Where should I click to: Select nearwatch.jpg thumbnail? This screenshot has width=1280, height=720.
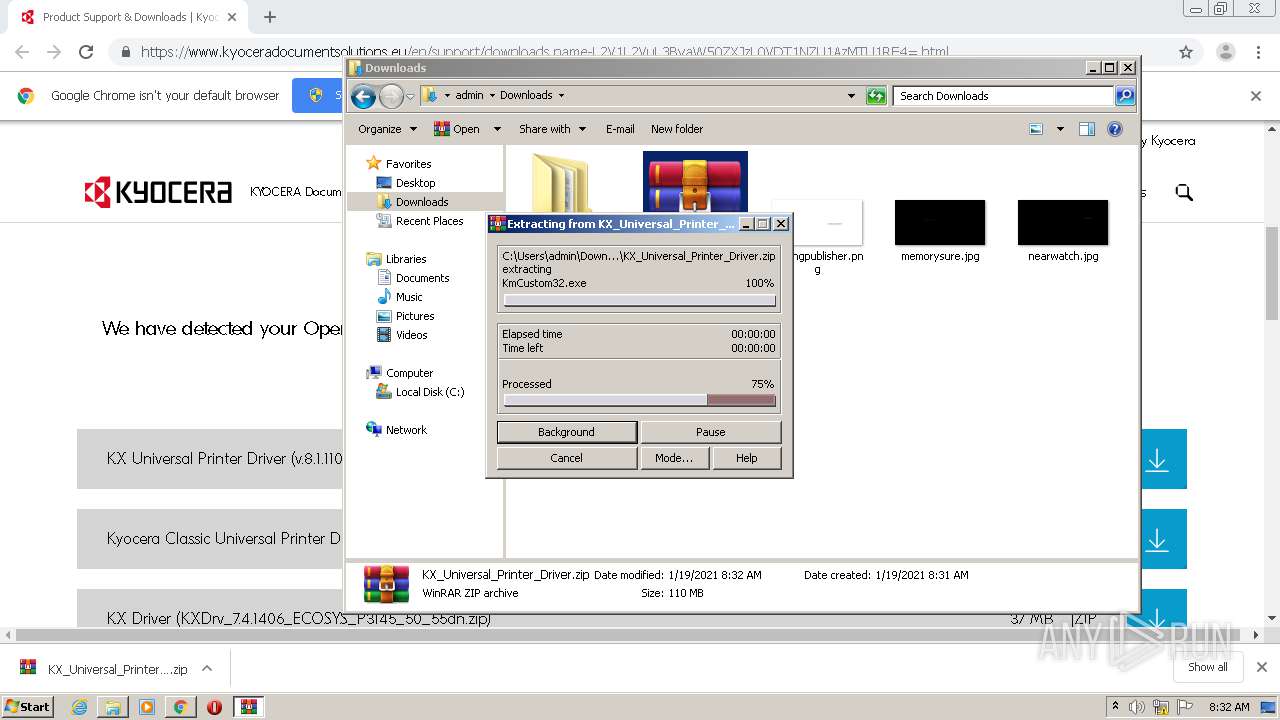(1063, 222)
